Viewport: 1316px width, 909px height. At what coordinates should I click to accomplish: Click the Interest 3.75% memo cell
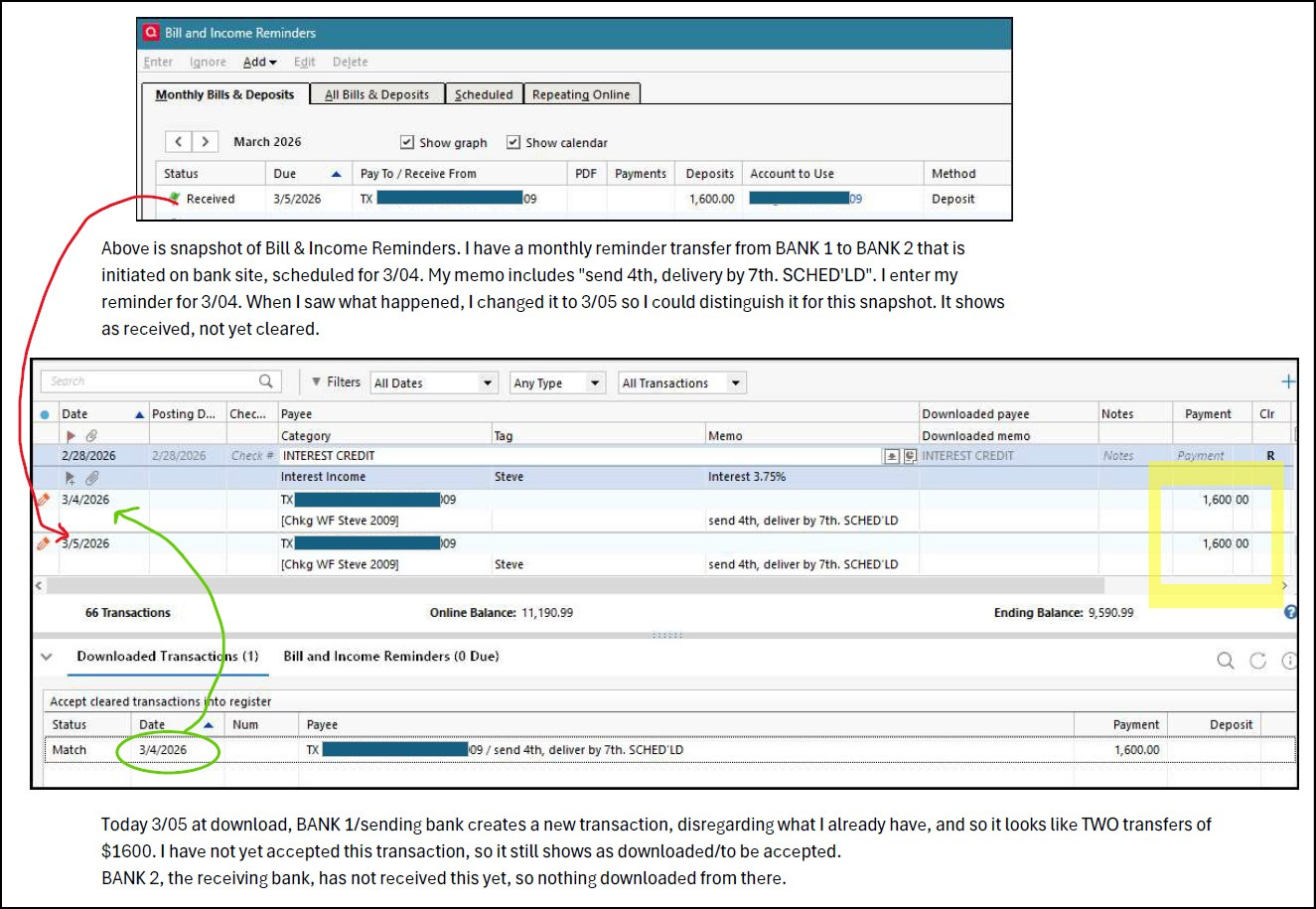[x=811, y=477]
